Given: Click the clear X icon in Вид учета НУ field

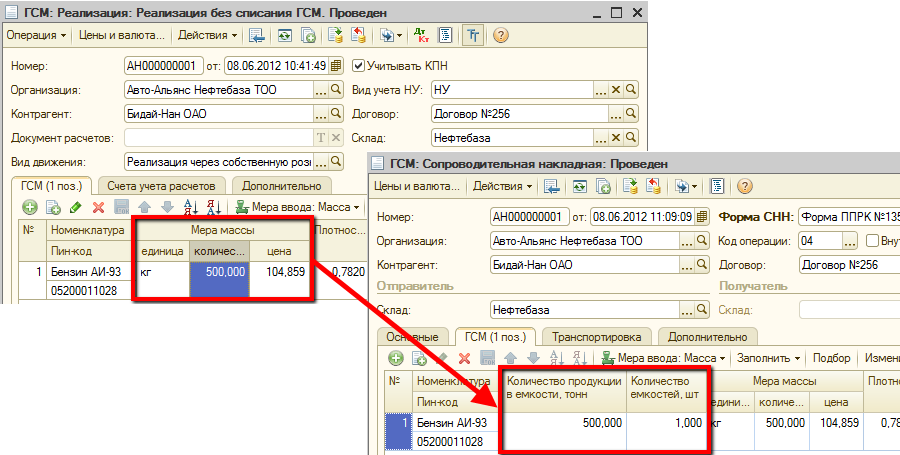Looking at the screenshot, I should click(616, 90).
